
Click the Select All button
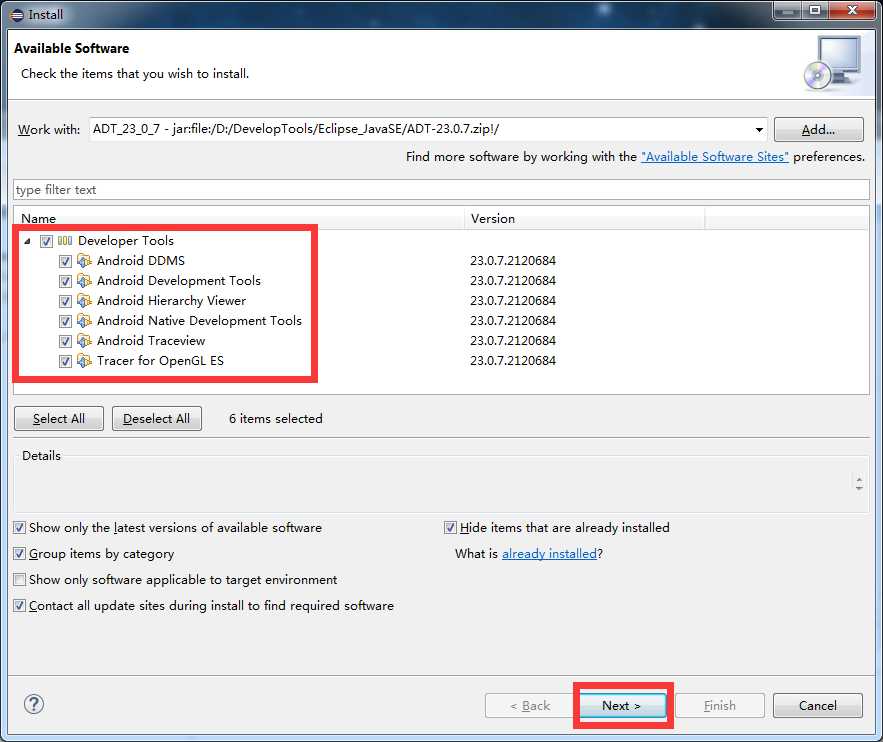pyautogui.click(x=59, y=418)
